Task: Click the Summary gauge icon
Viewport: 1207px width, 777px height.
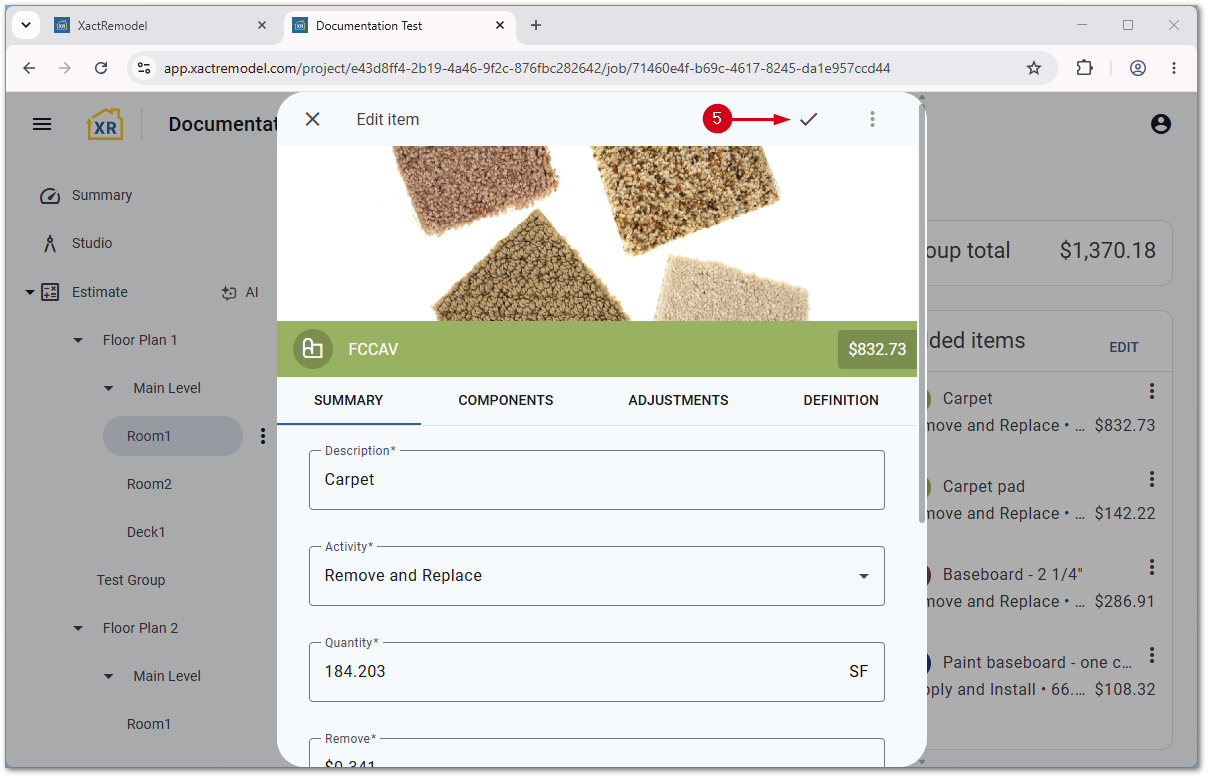Action: [50, 196]
